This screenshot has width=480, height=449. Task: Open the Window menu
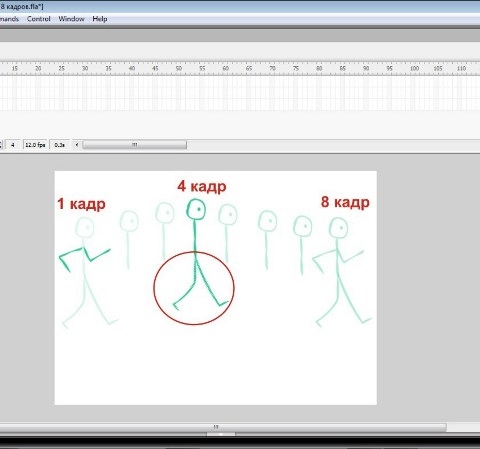[71, 19]
